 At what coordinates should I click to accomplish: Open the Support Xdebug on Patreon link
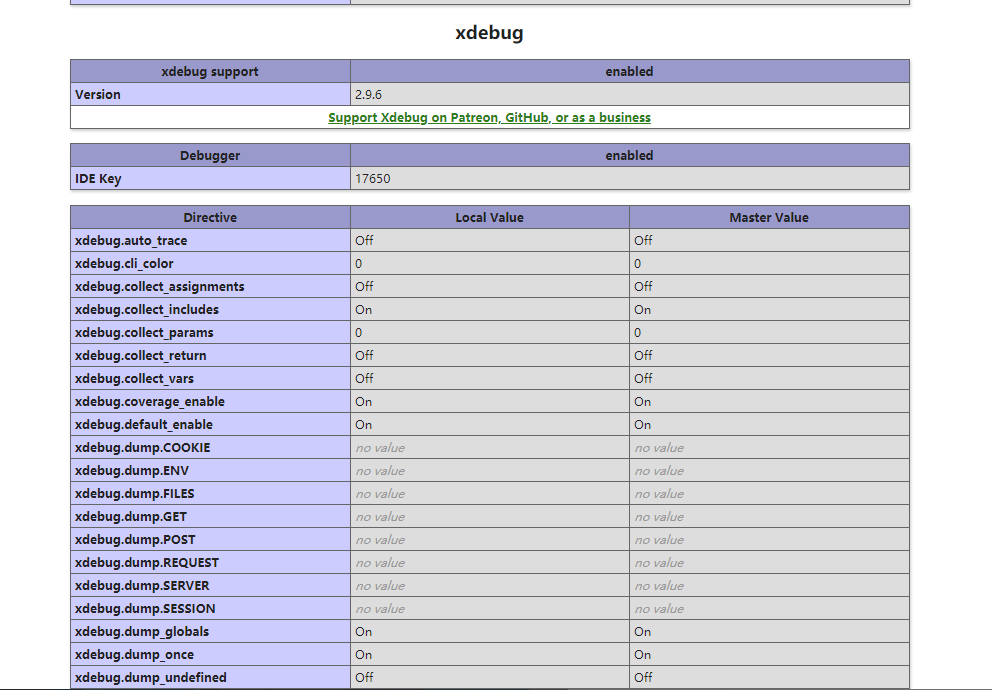pos(489,118)
